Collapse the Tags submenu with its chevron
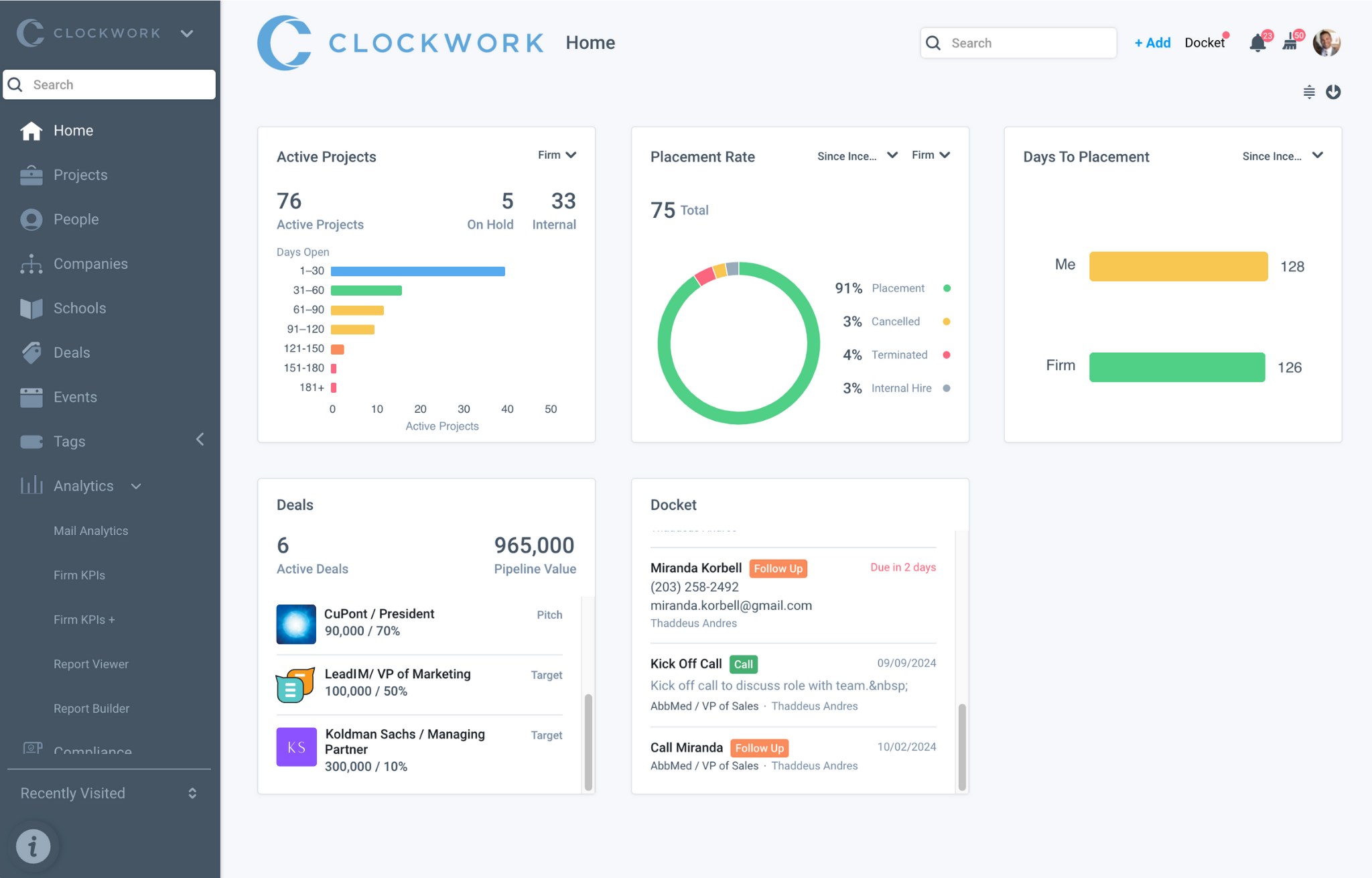The image size is (1372, 878). point(200,439)
